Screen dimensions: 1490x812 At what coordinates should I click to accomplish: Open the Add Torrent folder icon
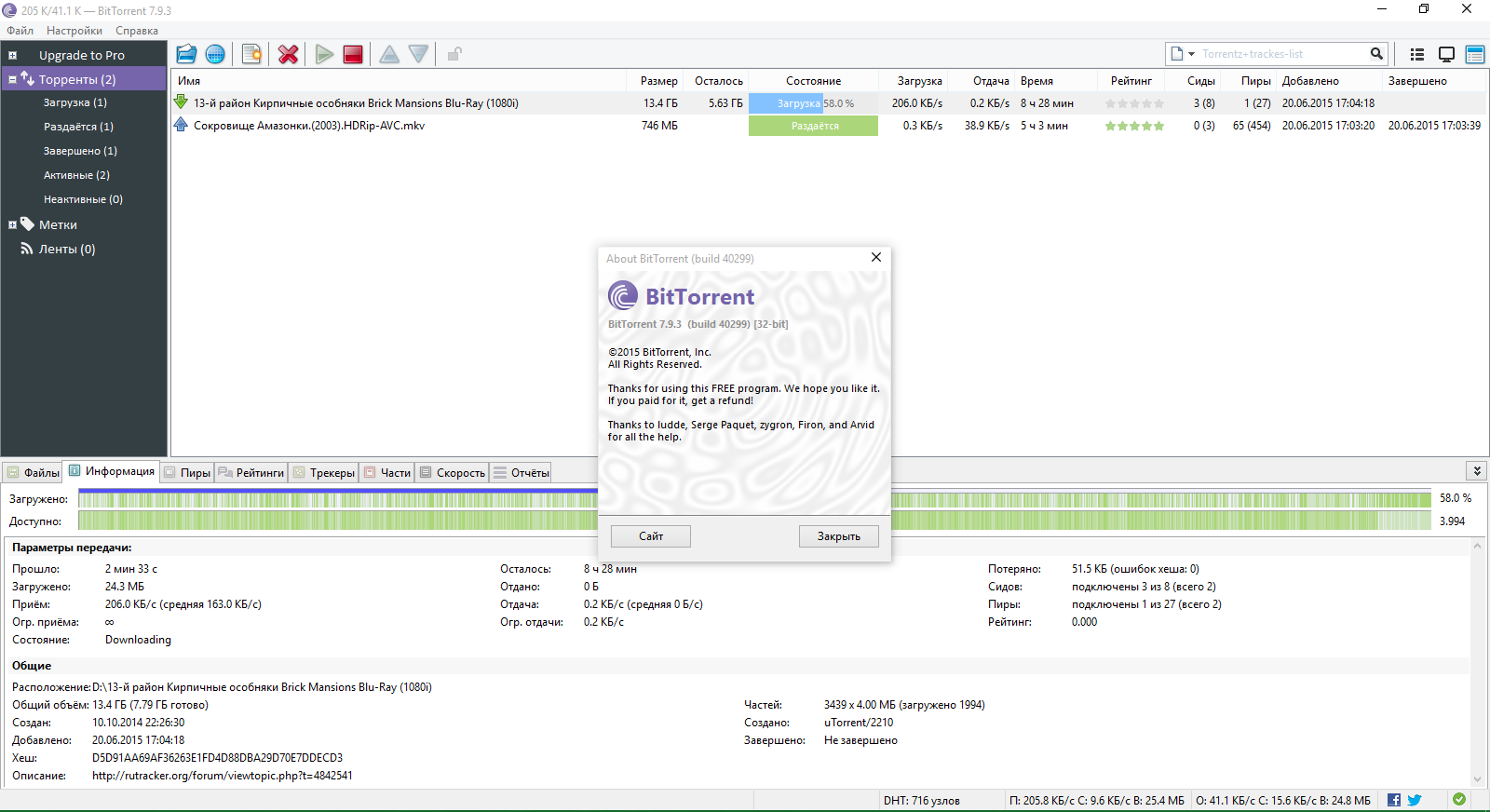point(186,54)
